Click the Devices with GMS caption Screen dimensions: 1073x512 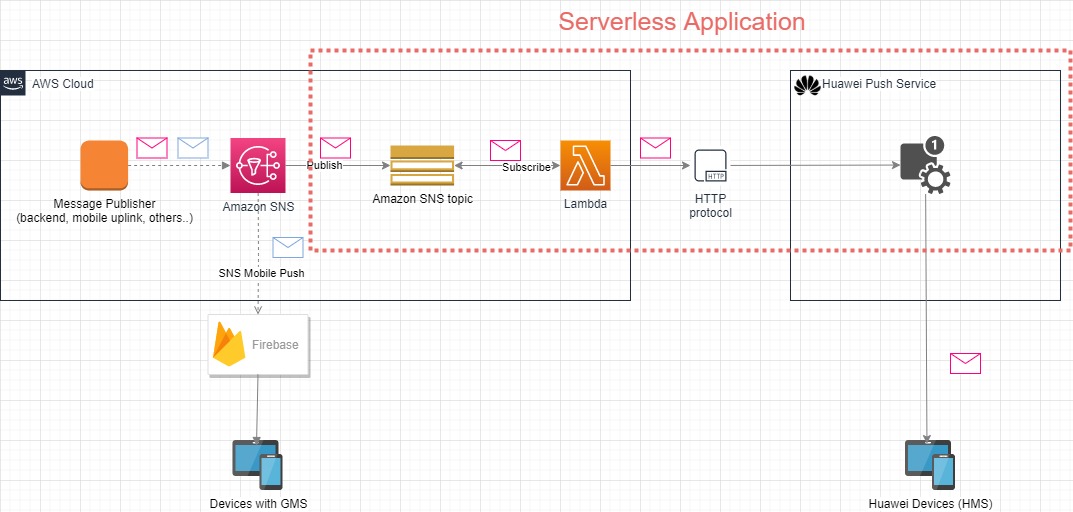tap(259, 504)
